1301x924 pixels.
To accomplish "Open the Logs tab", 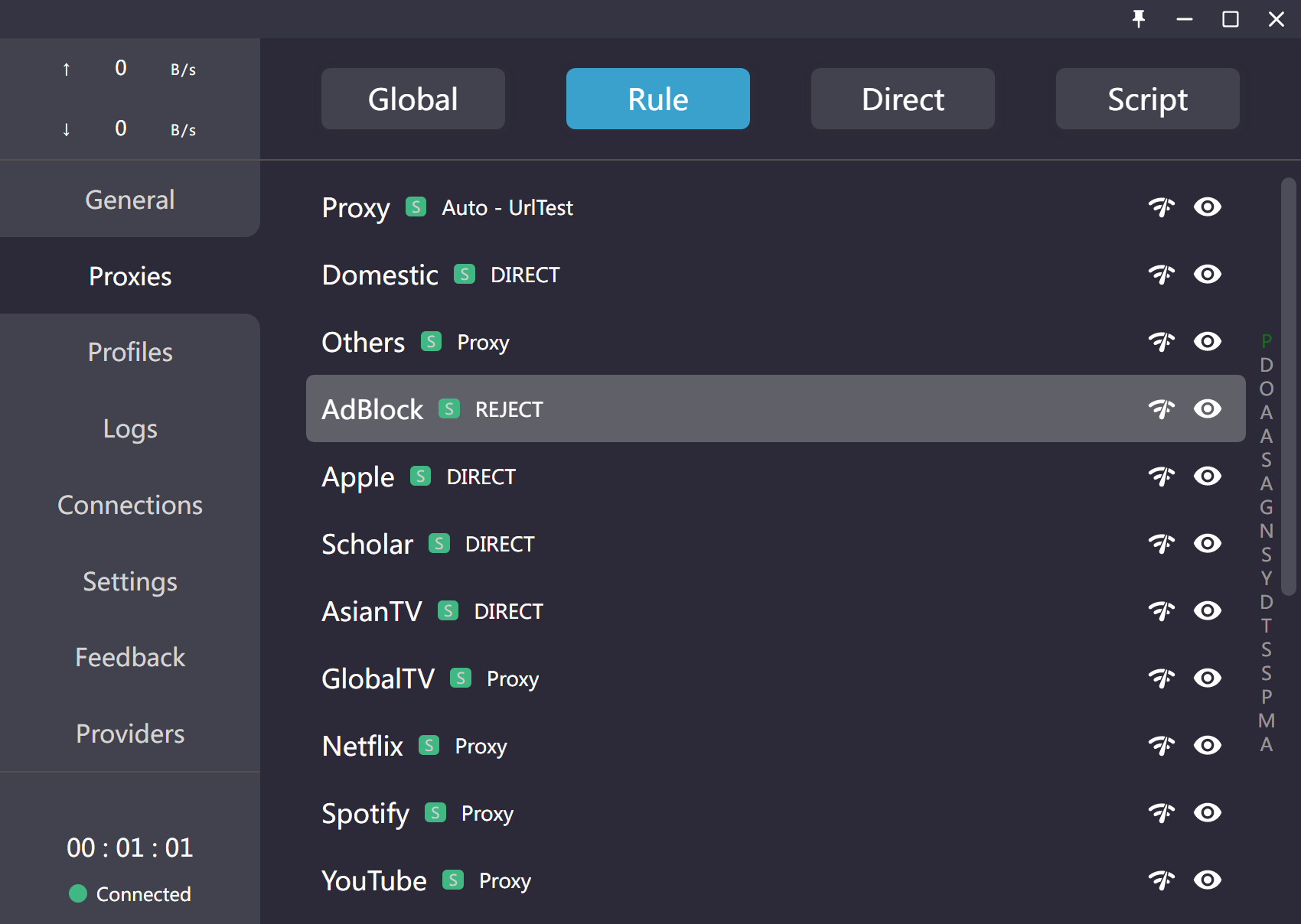I will (x=130, y=428).
